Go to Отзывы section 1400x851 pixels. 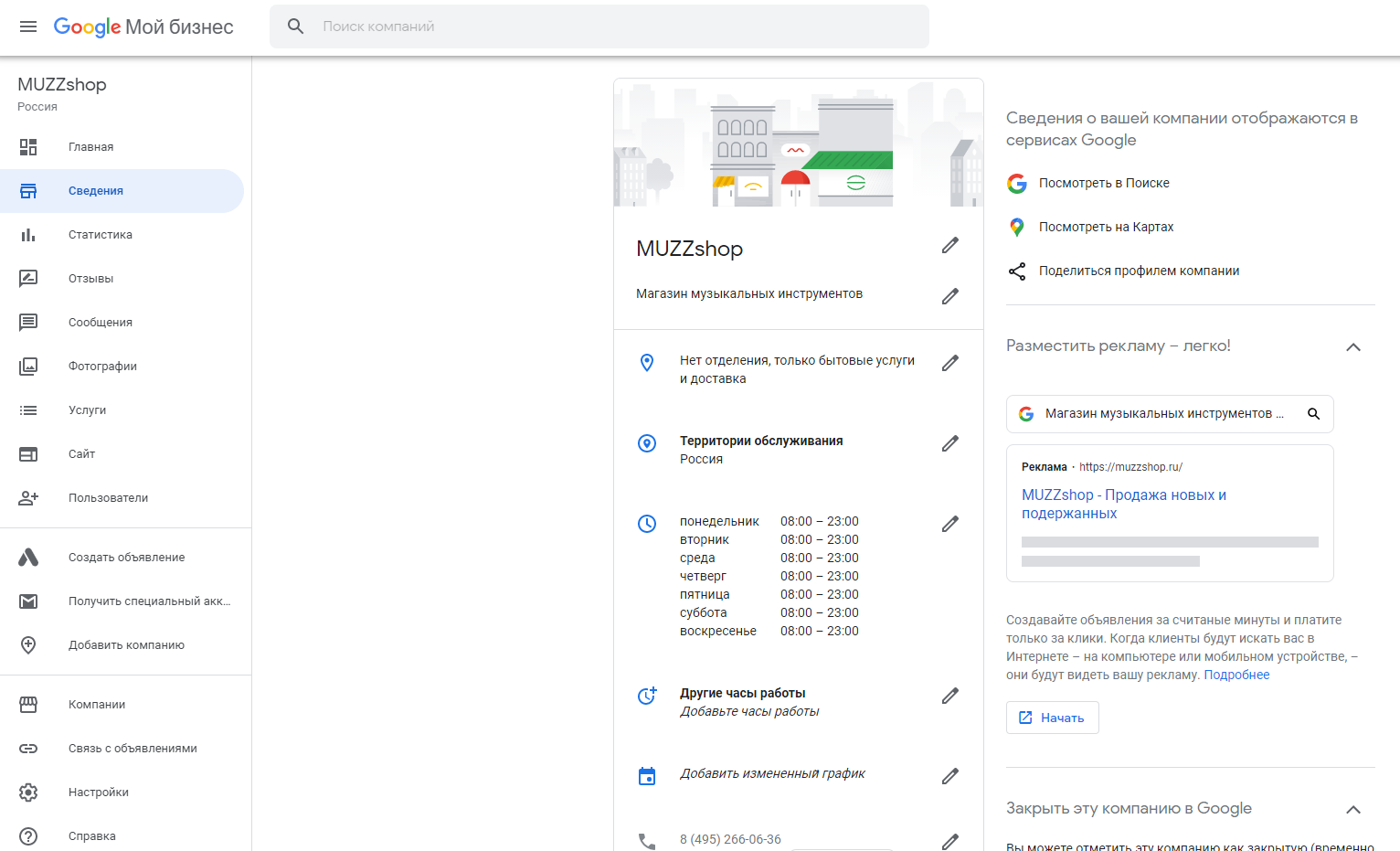122,279
